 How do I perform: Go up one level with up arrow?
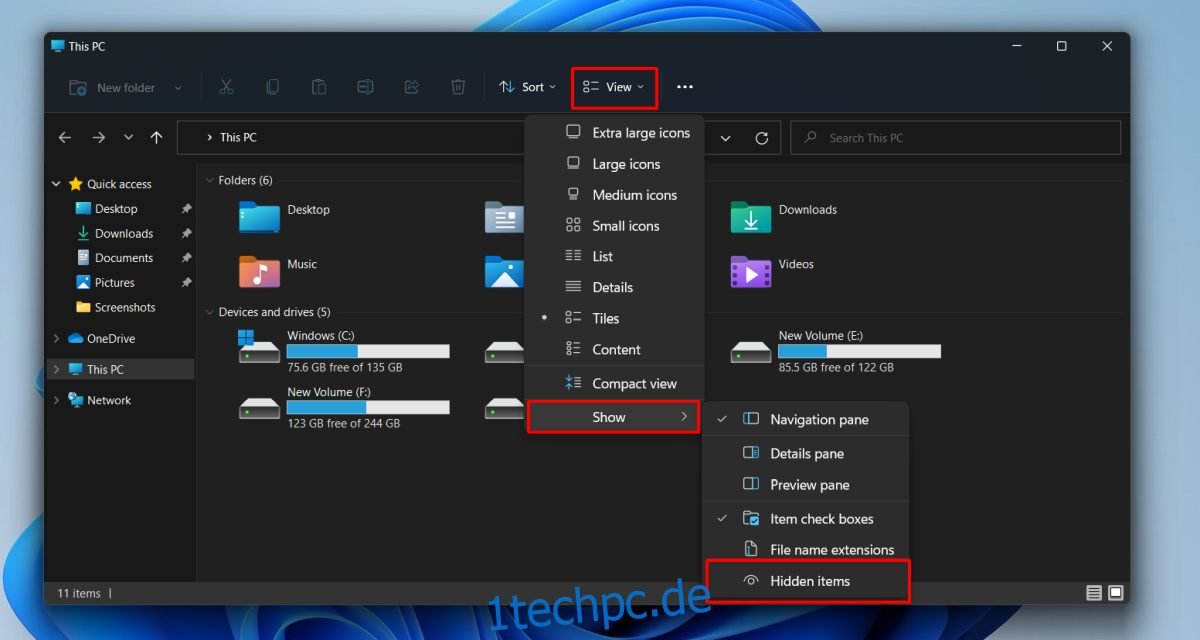point(156,138)
